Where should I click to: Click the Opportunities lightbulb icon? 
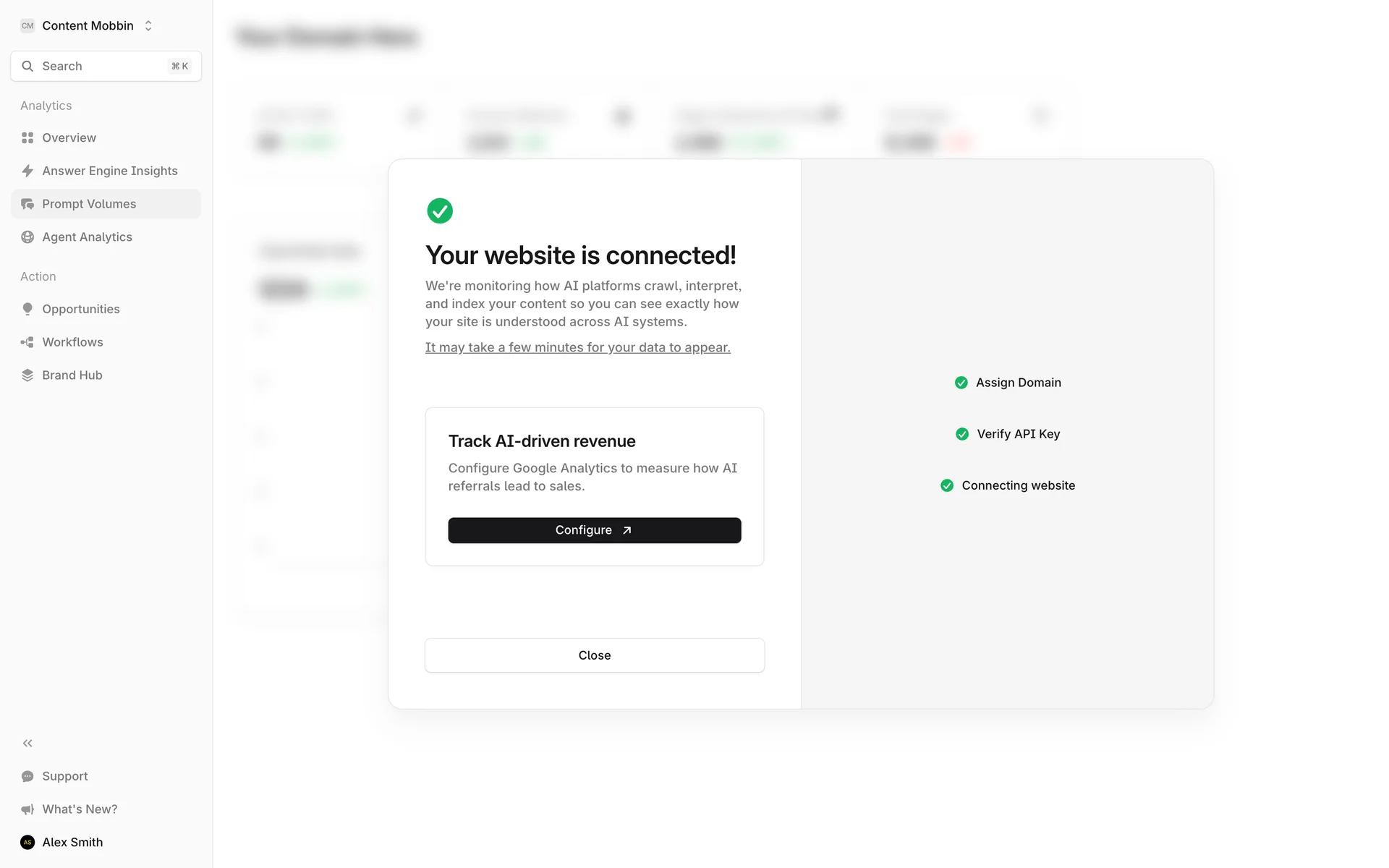(x=27, y=309)
